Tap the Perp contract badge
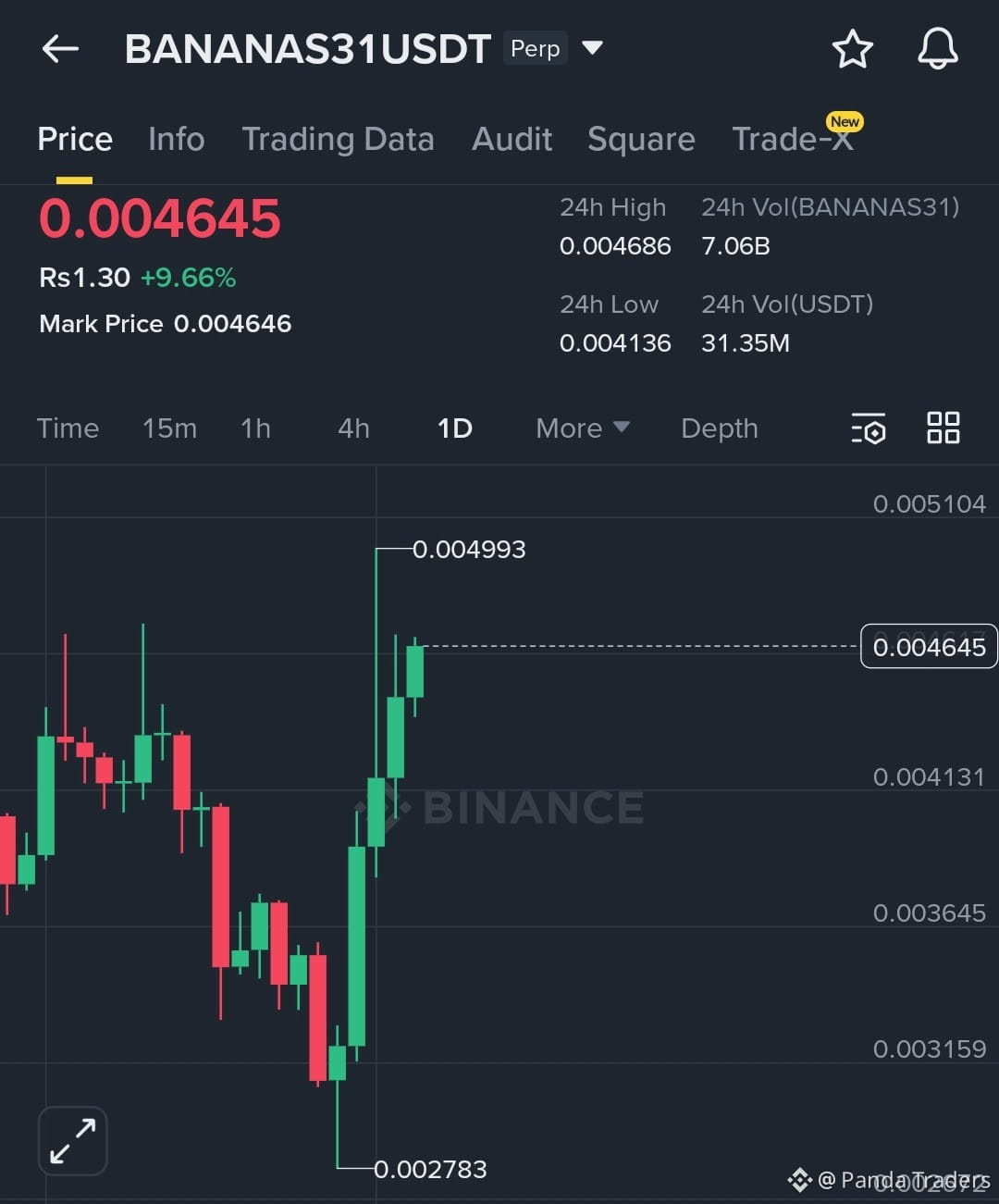 (535, 48)
